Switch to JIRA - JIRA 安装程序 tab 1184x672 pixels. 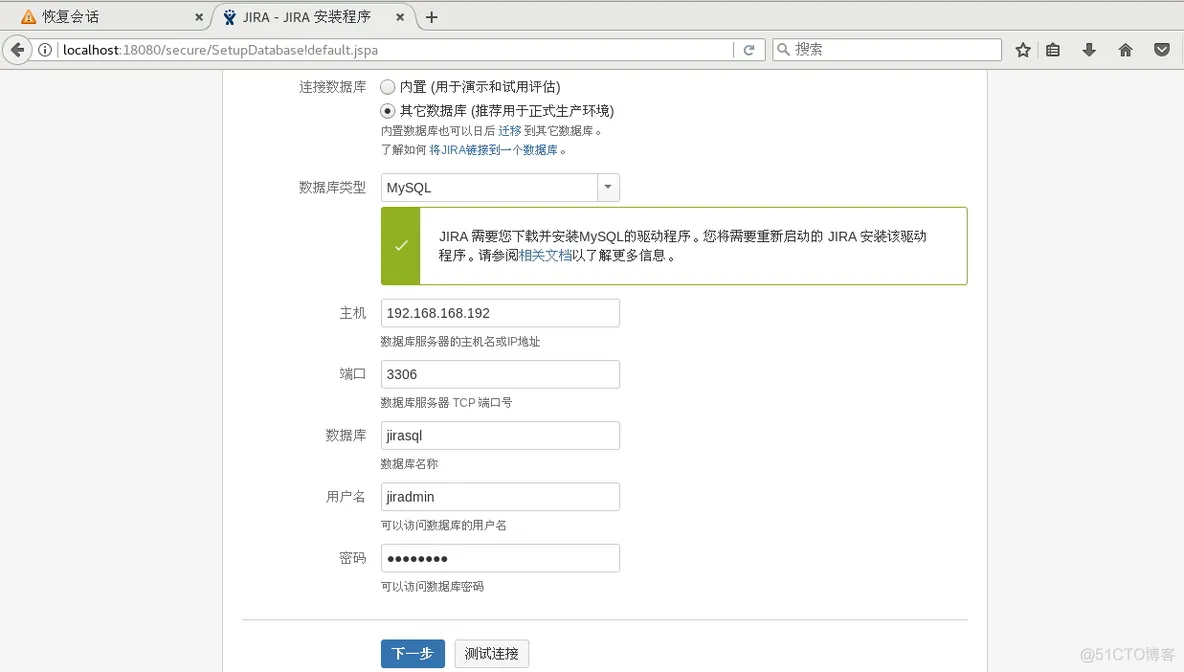(314, 17)
